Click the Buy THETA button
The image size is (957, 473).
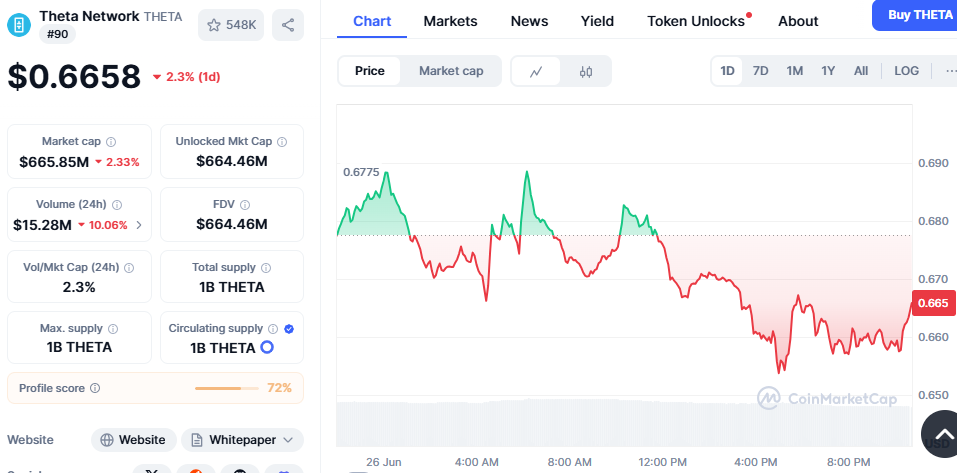(x=915, y=15)
